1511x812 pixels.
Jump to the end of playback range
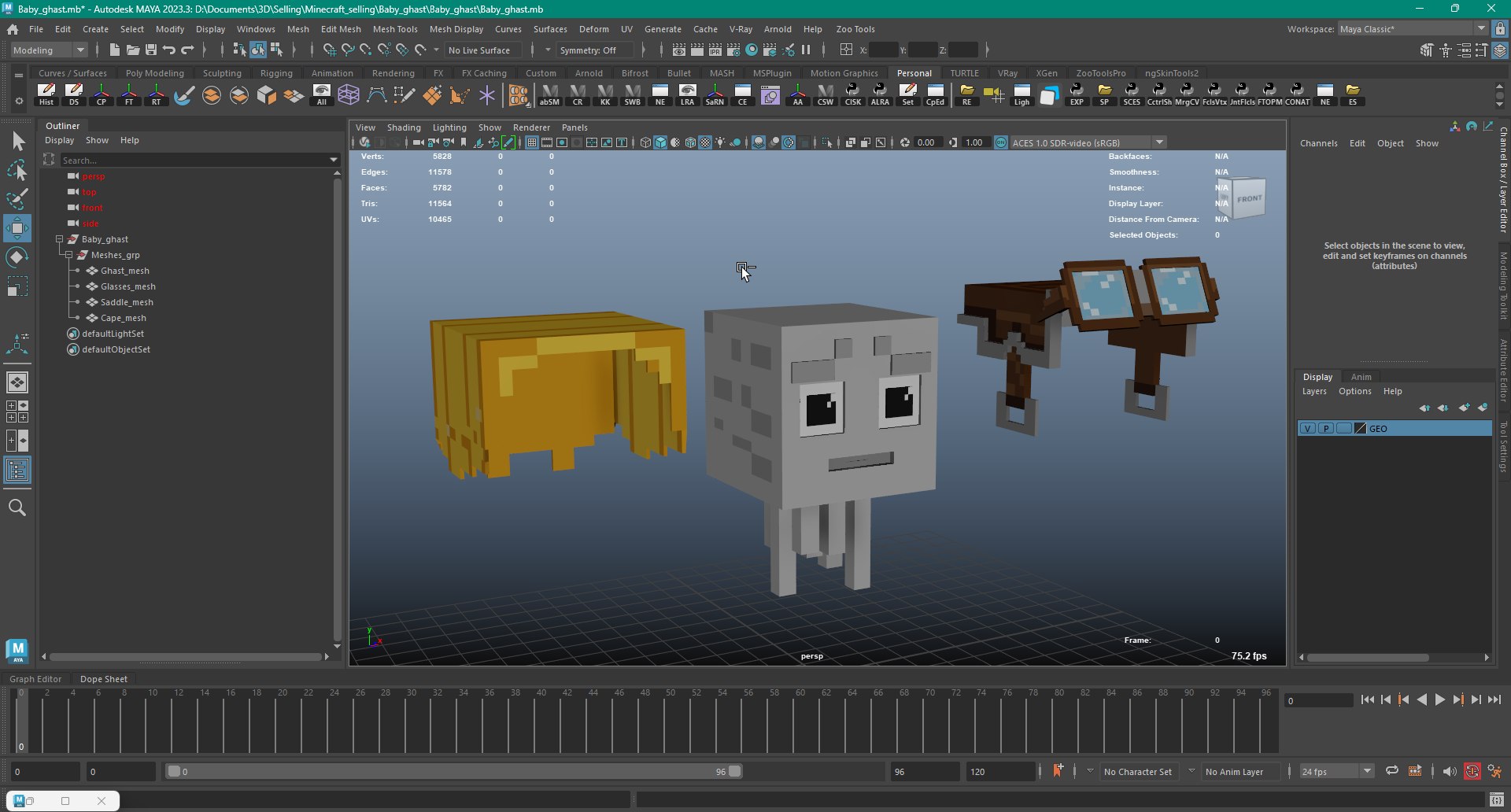click(1494, 699)
